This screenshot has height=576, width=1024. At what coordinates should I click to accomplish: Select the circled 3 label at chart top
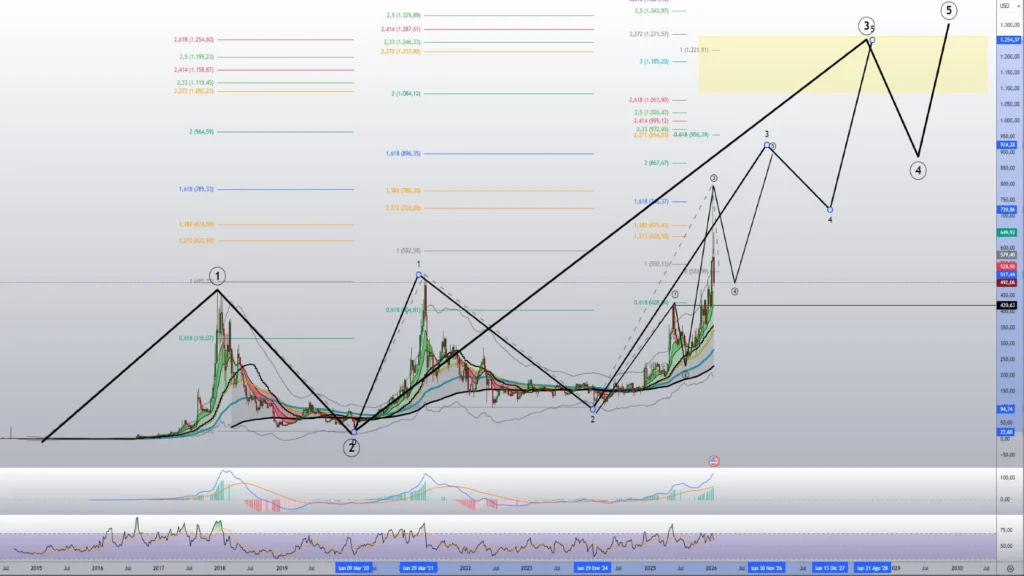point(865,26)
